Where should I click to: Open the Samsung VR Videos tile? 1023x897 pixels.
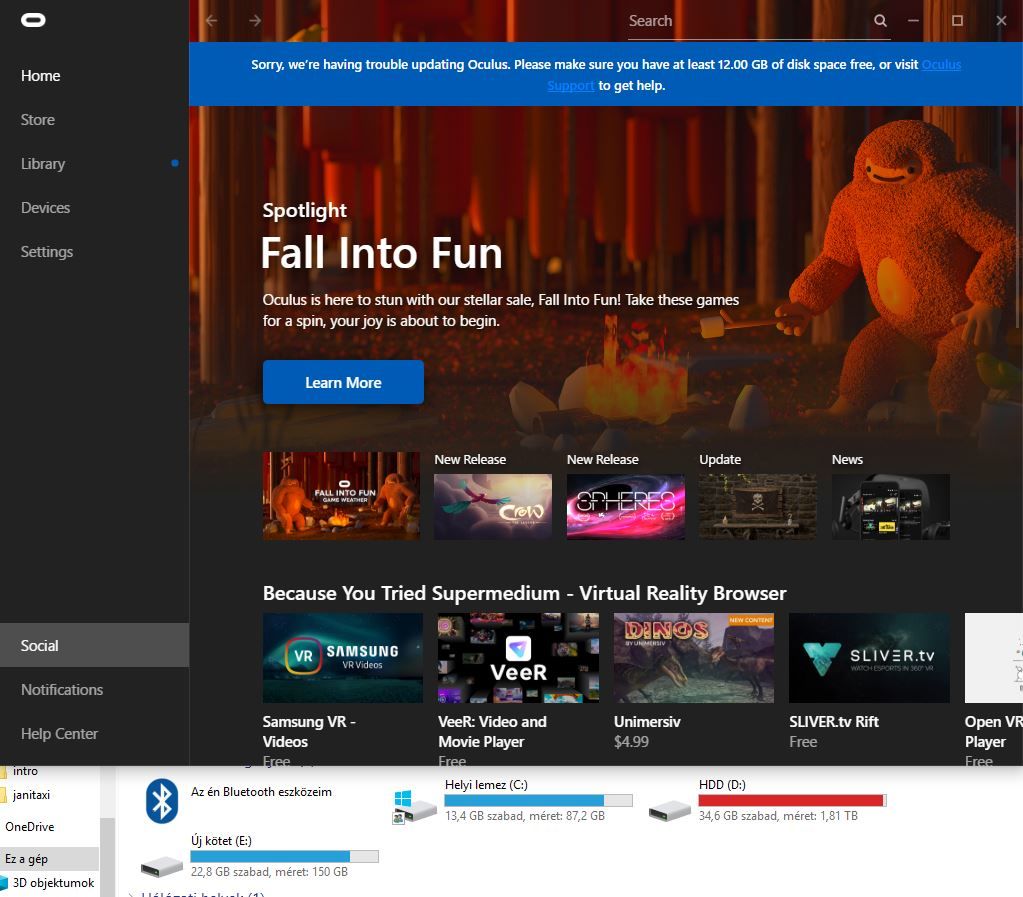pos(343,658)
